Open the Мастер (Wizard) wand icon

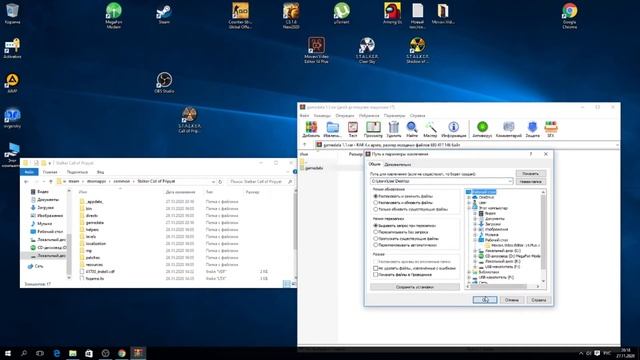(x=430, y=129)
